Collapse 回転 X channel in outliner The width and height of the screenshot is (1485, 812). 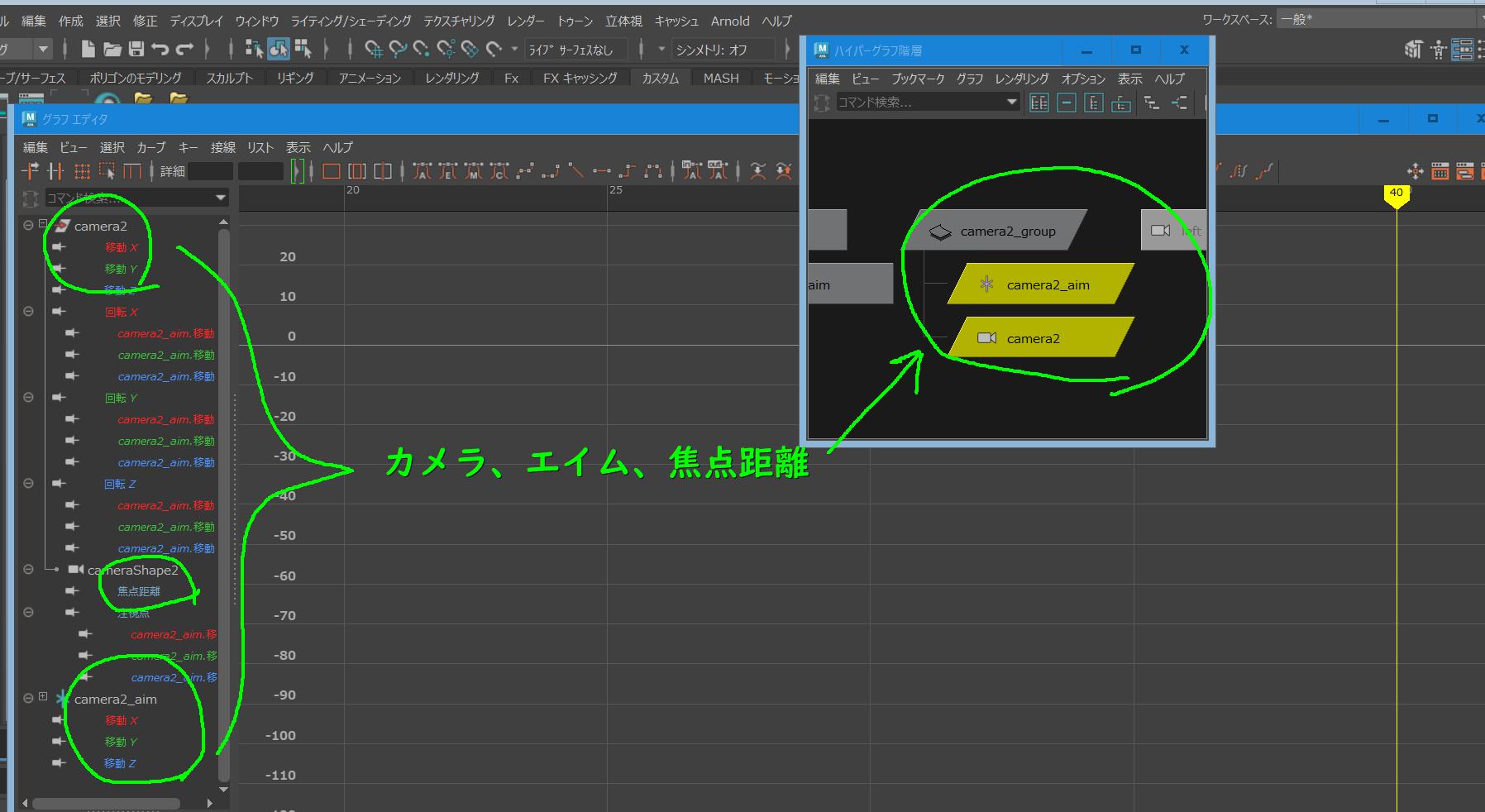pyautogui.click(x=29, y=312)
